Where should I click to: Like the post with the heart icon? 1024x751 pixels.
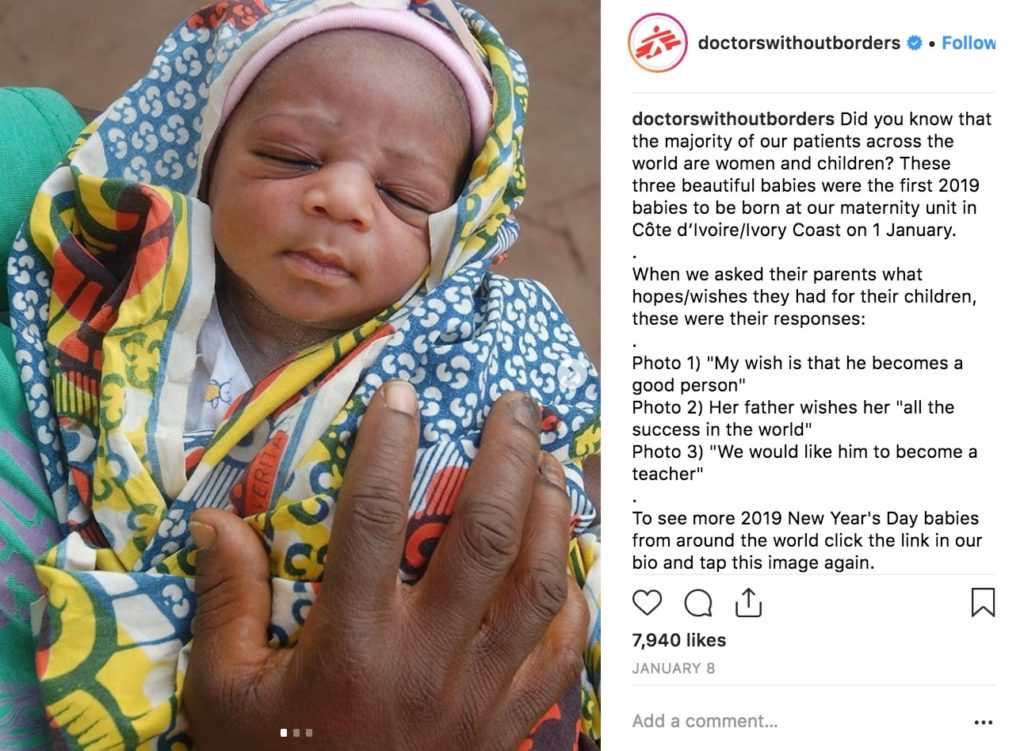point(647,602)
